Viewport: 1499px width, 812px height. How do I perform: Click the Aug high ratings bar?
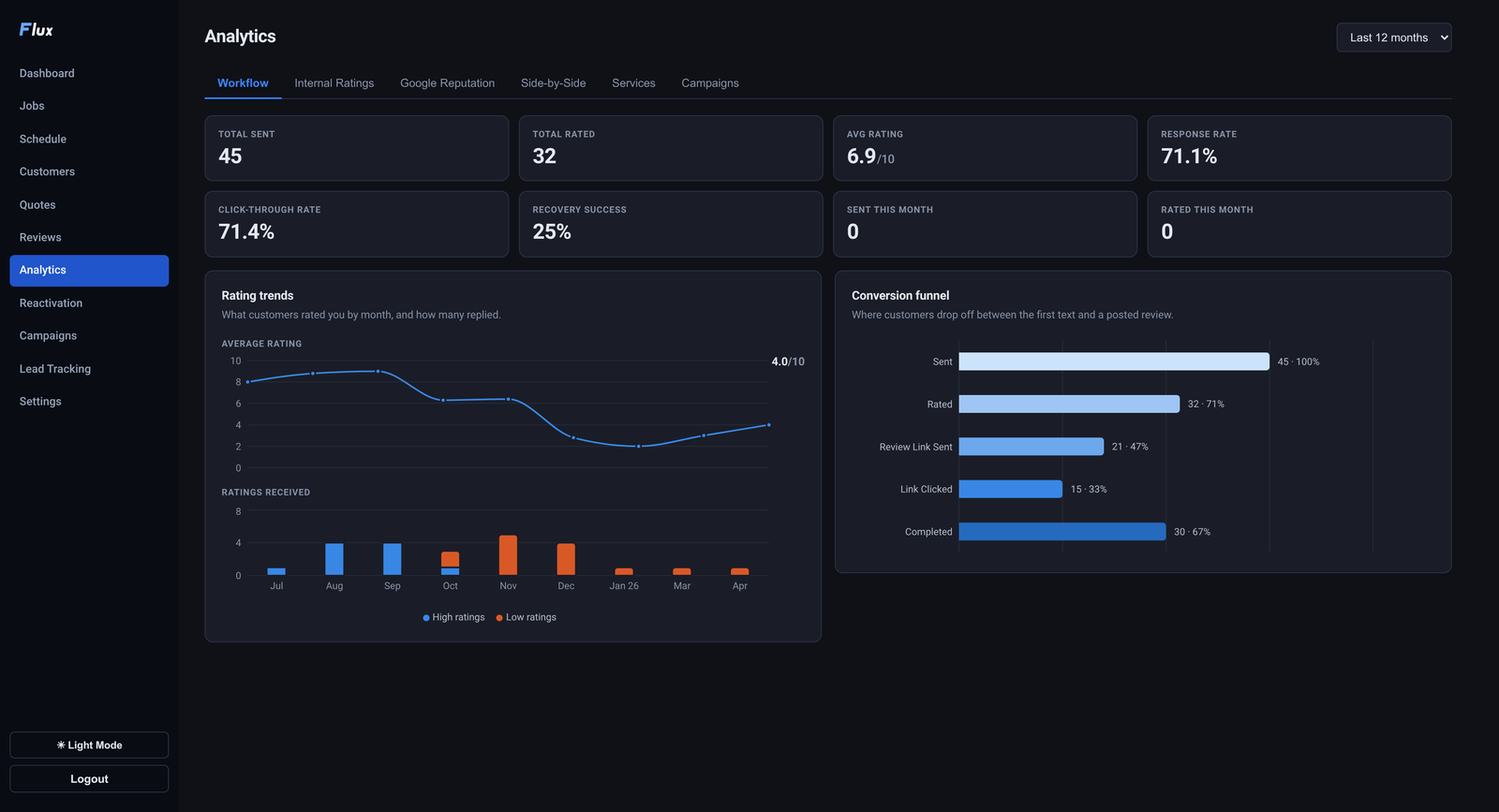[x=334, y=559]
